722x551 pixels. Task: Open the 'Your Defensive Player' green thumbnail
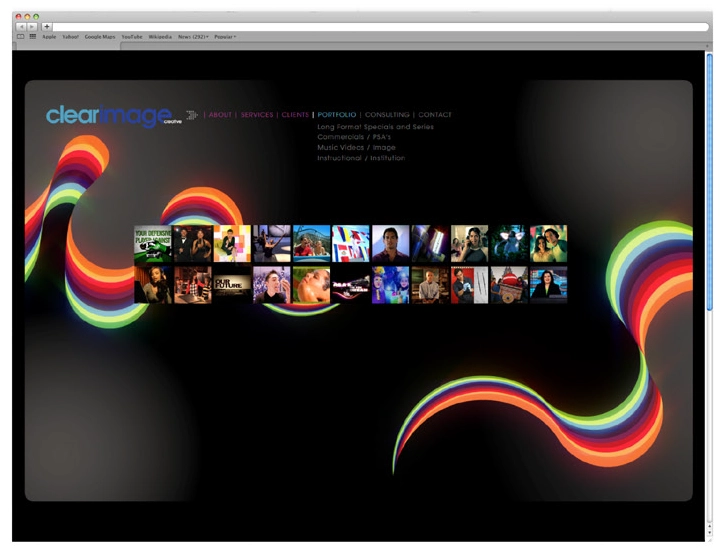pos(153,243)
